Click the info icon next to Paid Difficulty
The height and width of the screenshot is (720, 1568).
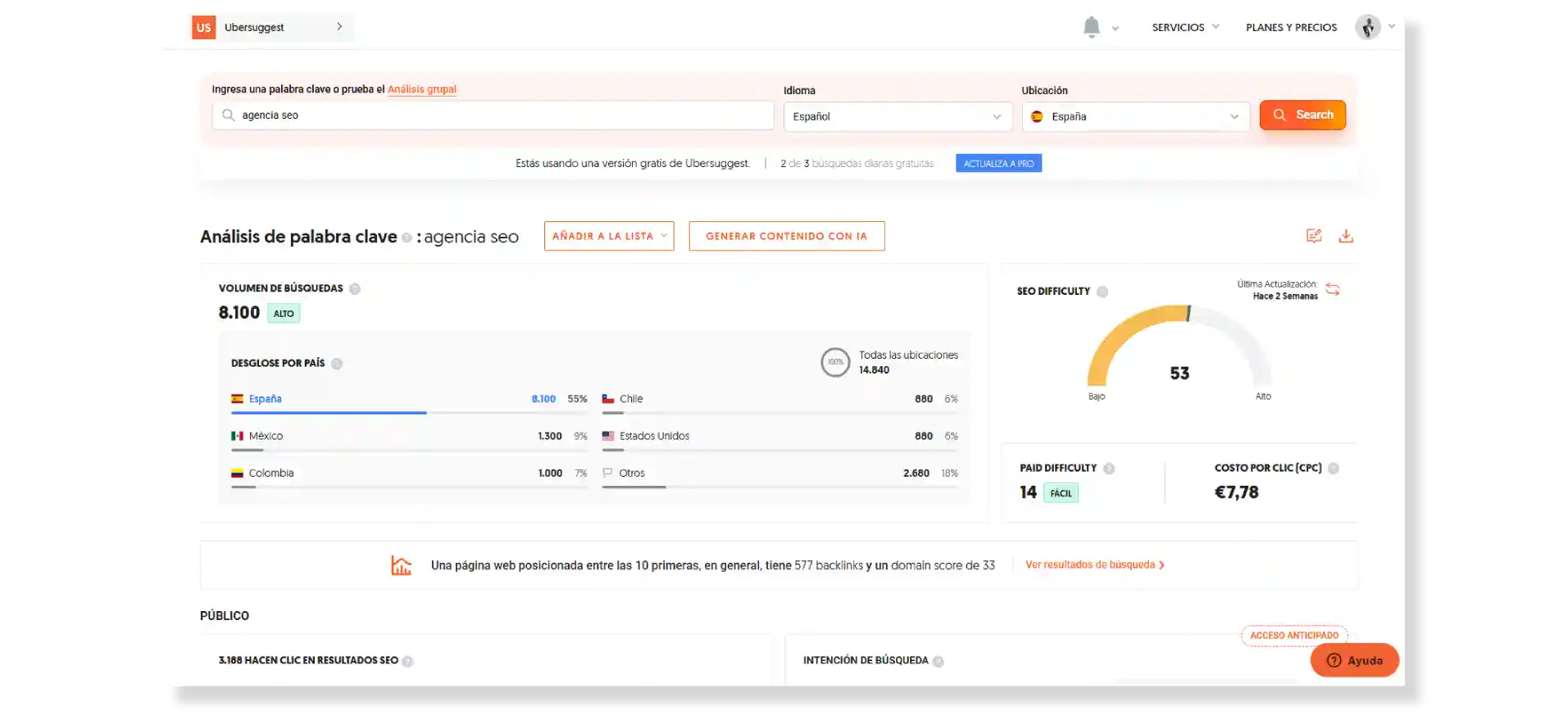click(x=1109, y=469)
